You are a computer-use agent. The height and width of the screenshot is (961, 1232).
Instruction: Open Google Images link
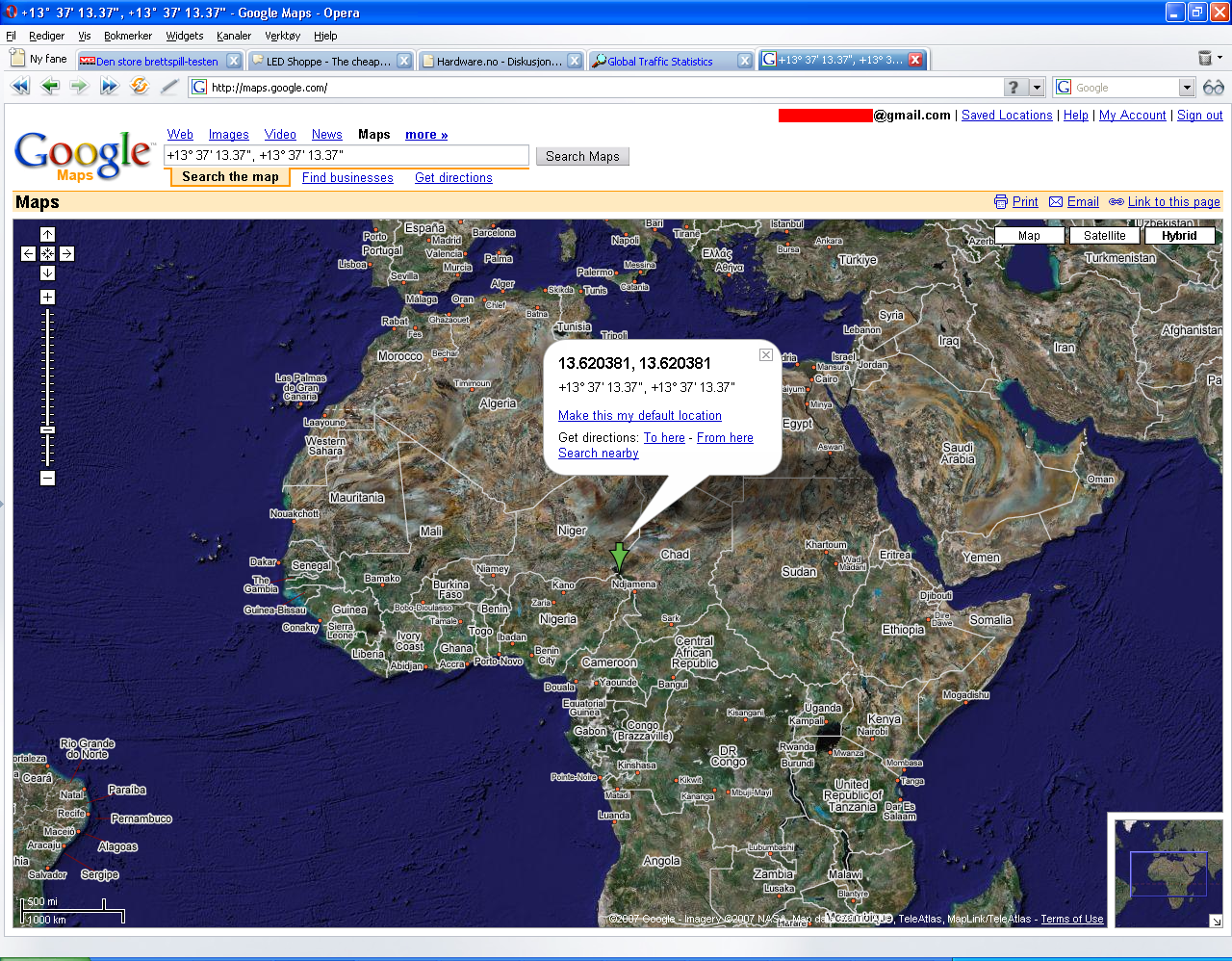tap(229, 135)
